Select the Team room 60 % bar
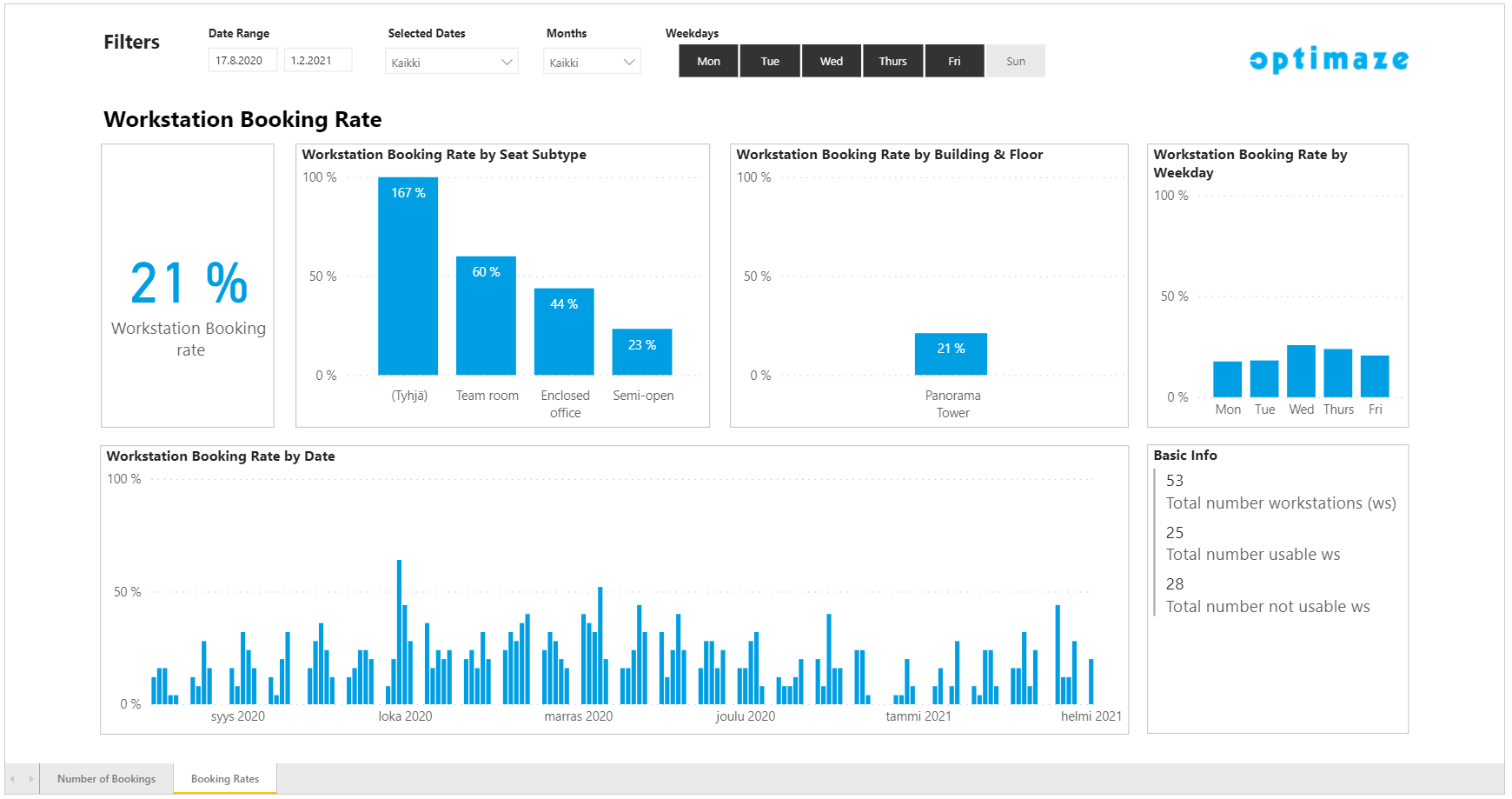This screenshot has height=799, width=1512. (486, 316)
